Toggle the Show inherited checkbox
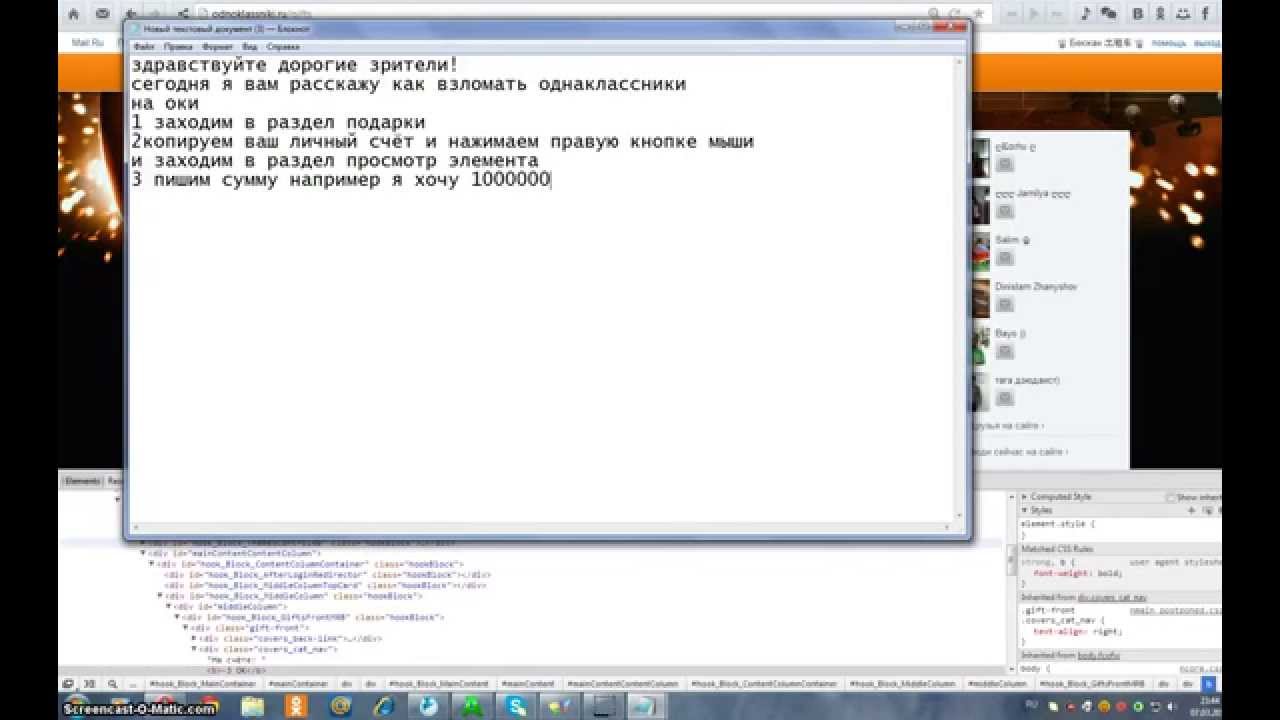Image resolution: width=1280 pixels, height=720 pixels. point(1170,497)
